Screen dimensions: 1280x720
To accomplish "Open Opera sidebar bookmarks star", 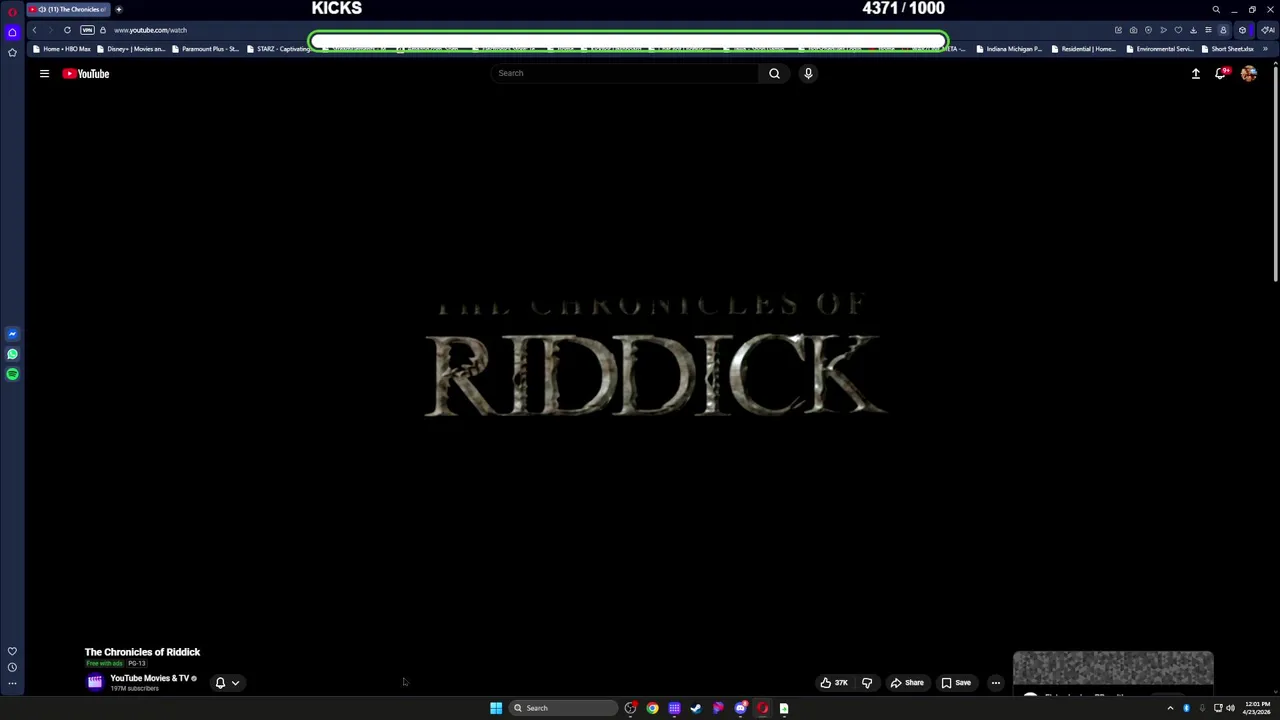I will 12,53.
